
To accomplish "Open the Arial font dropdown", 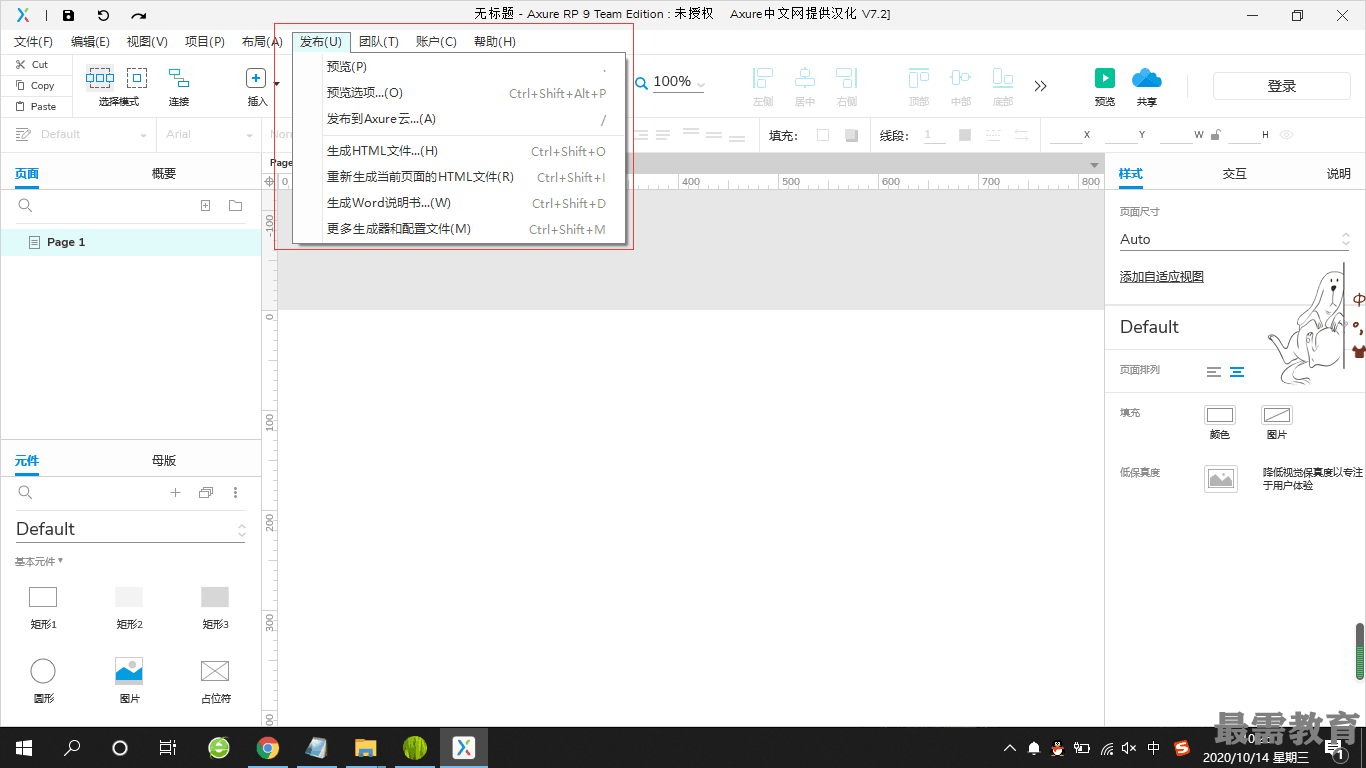I will point(210,135).
